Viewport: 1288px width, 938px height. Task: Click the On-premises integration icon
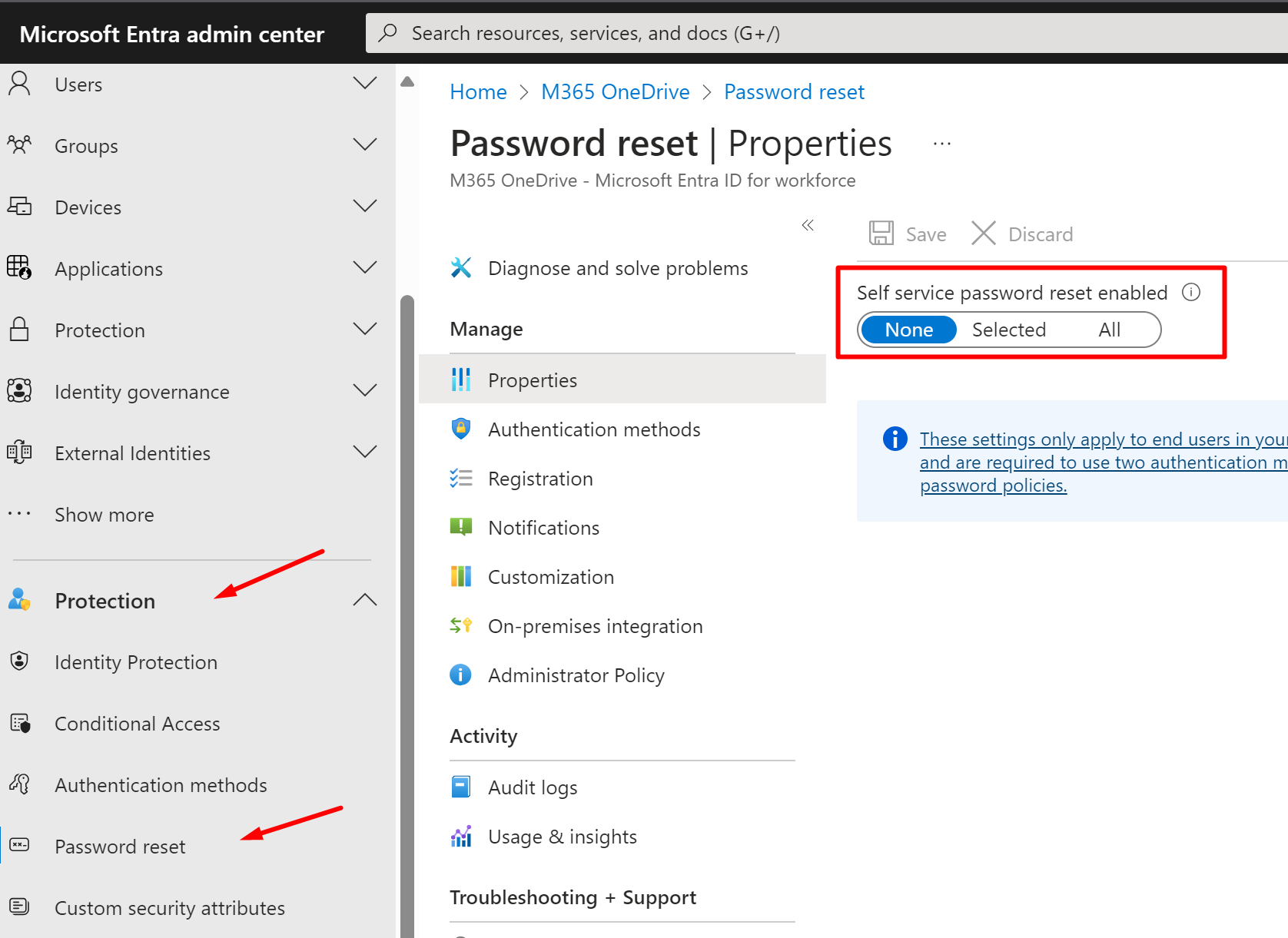click(461, 625)
